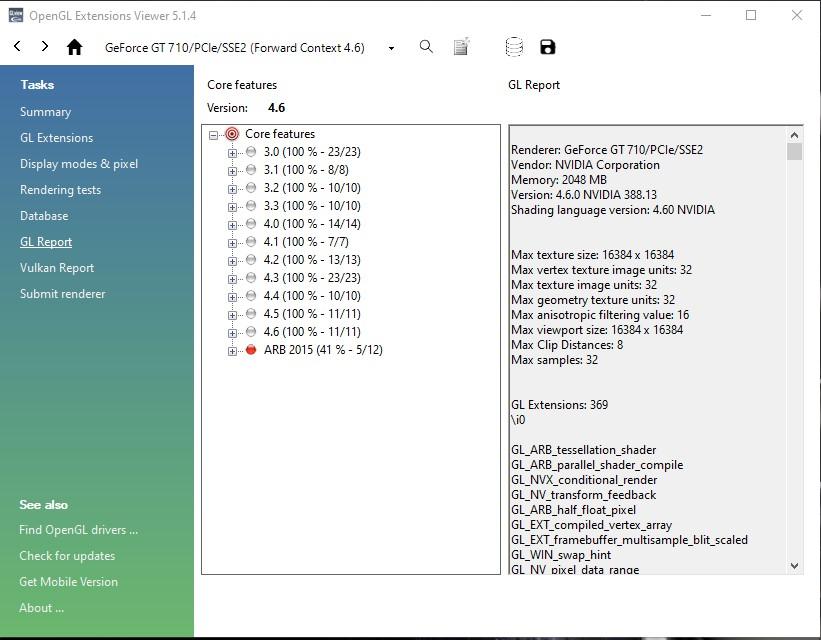Click the GL Report scrollbar thumb
821x640 pixels.
pyautogui.click(x=794, y=151)
